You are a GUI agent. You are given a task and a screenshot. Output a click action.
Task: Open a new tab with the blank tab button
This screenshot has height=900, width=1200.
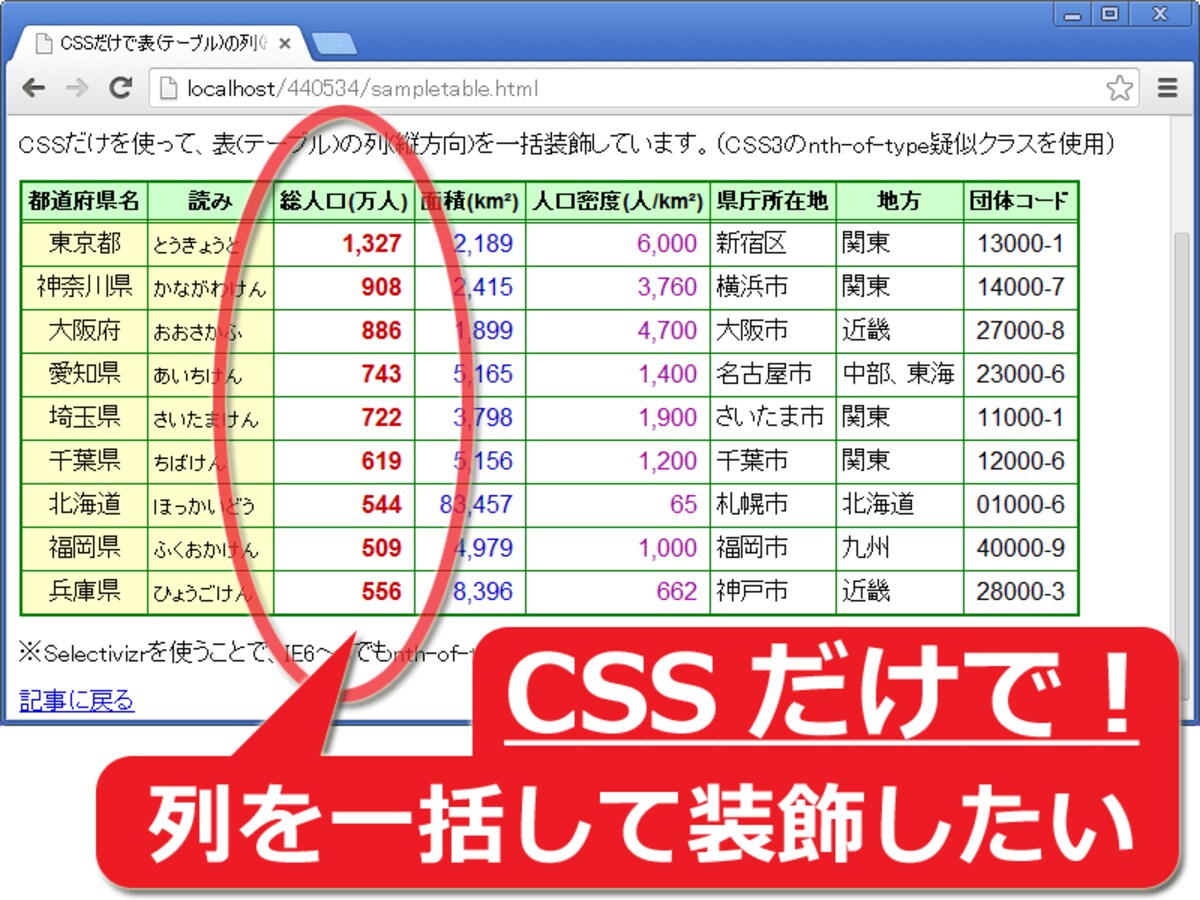334,44
